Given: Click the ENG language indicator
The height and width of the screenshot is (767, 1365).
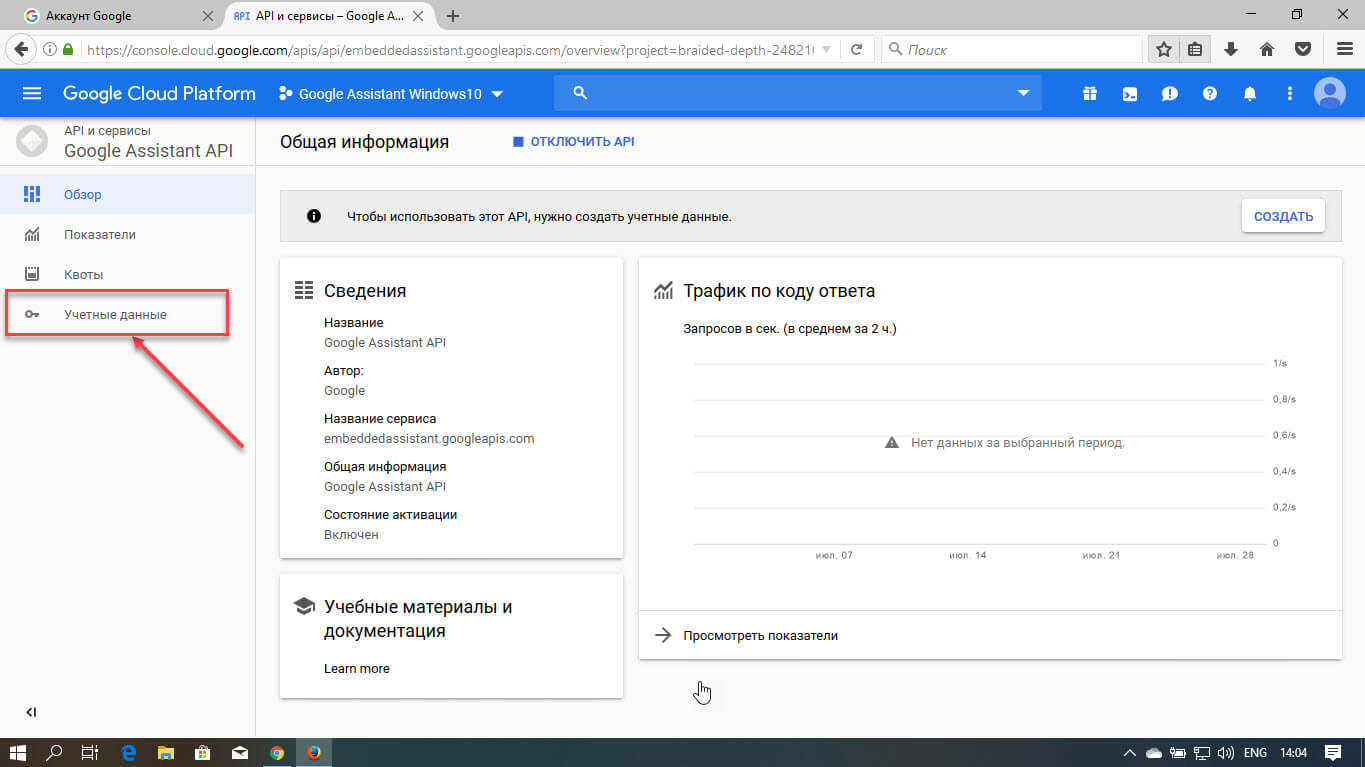Looking at the screenshot, I should click(x=1256, y=752).
